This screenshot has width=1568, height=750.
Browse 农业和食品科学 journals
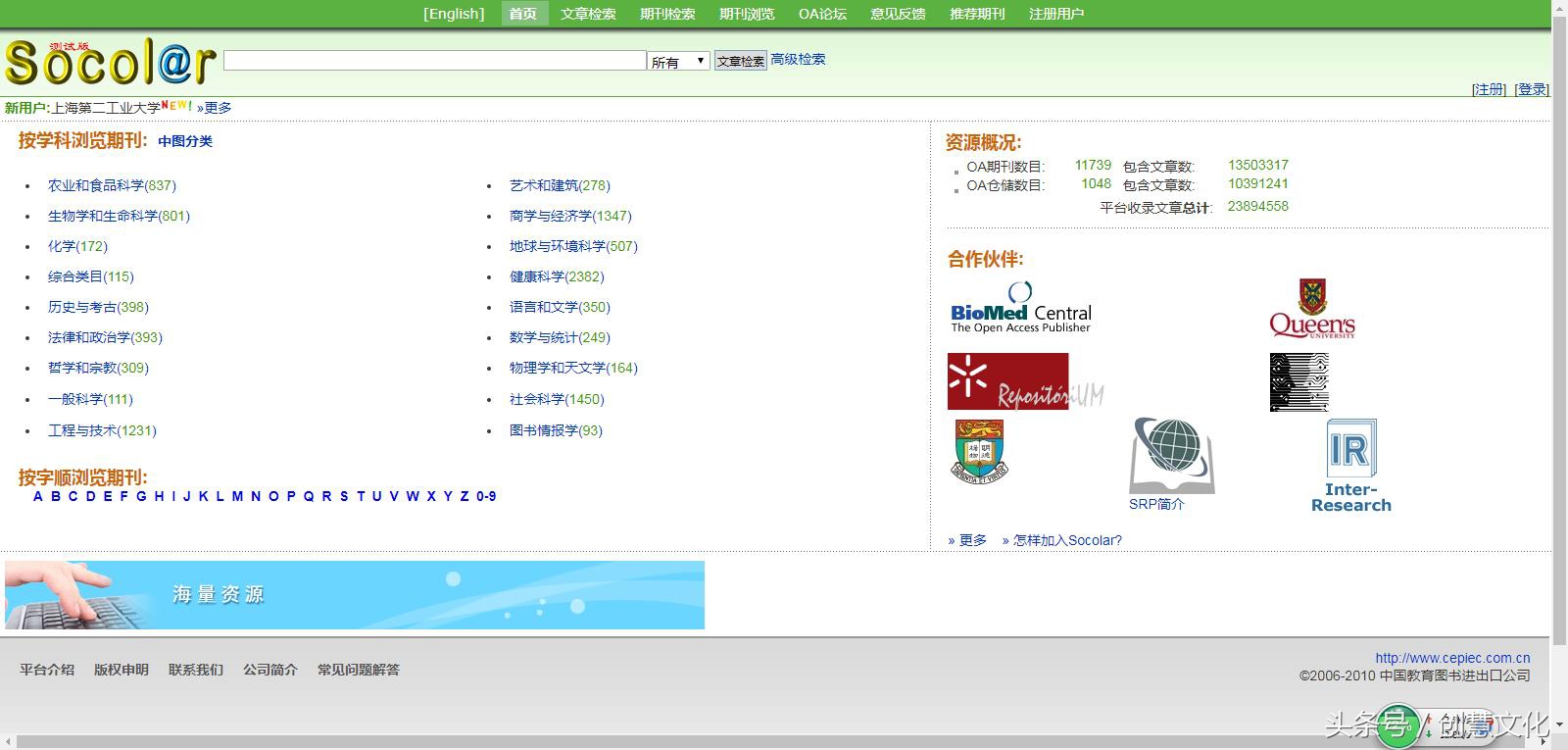point(112,185)
